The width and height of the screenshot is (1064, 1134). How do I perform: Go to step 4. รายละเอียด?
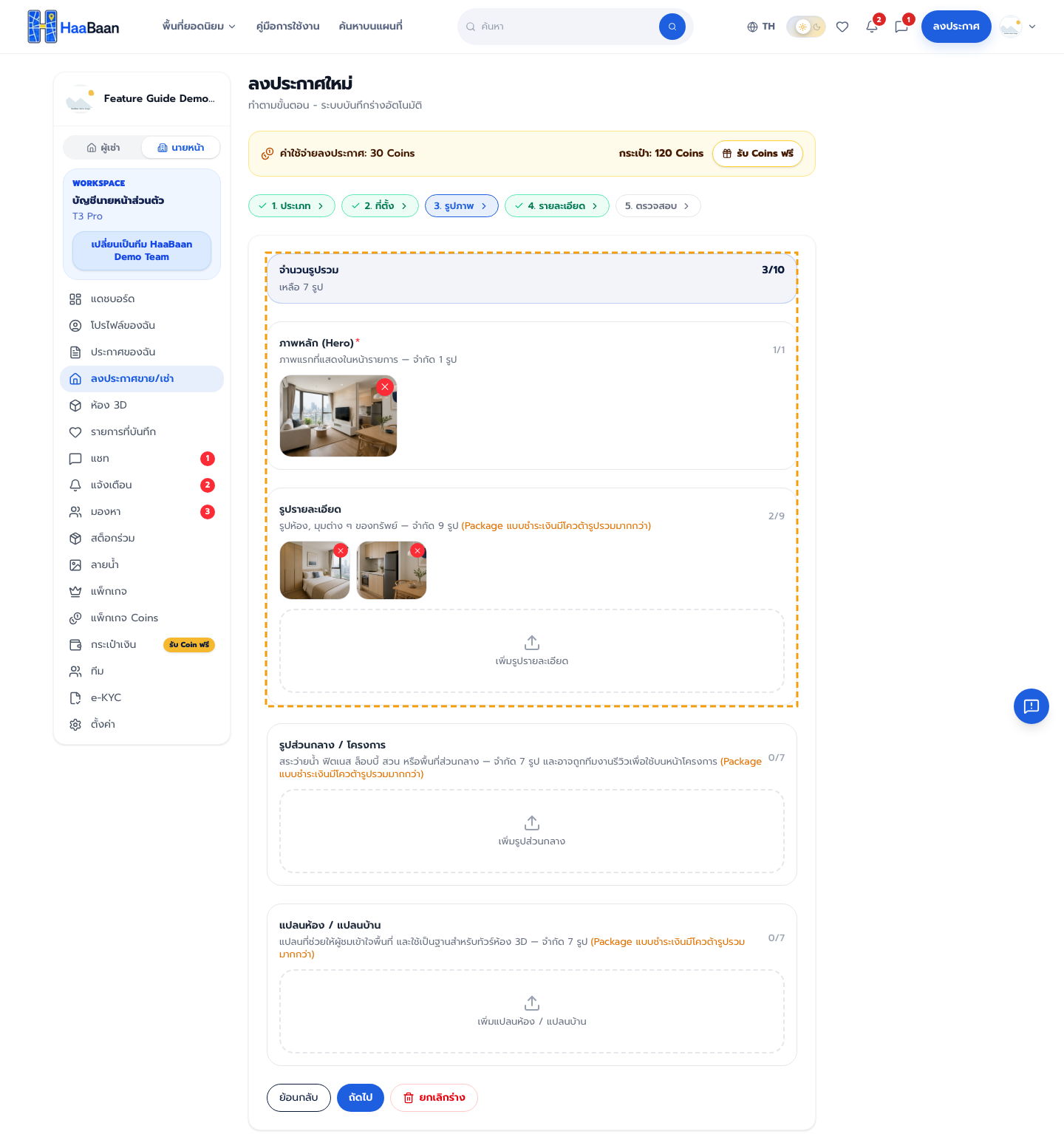tap(557, 206)
